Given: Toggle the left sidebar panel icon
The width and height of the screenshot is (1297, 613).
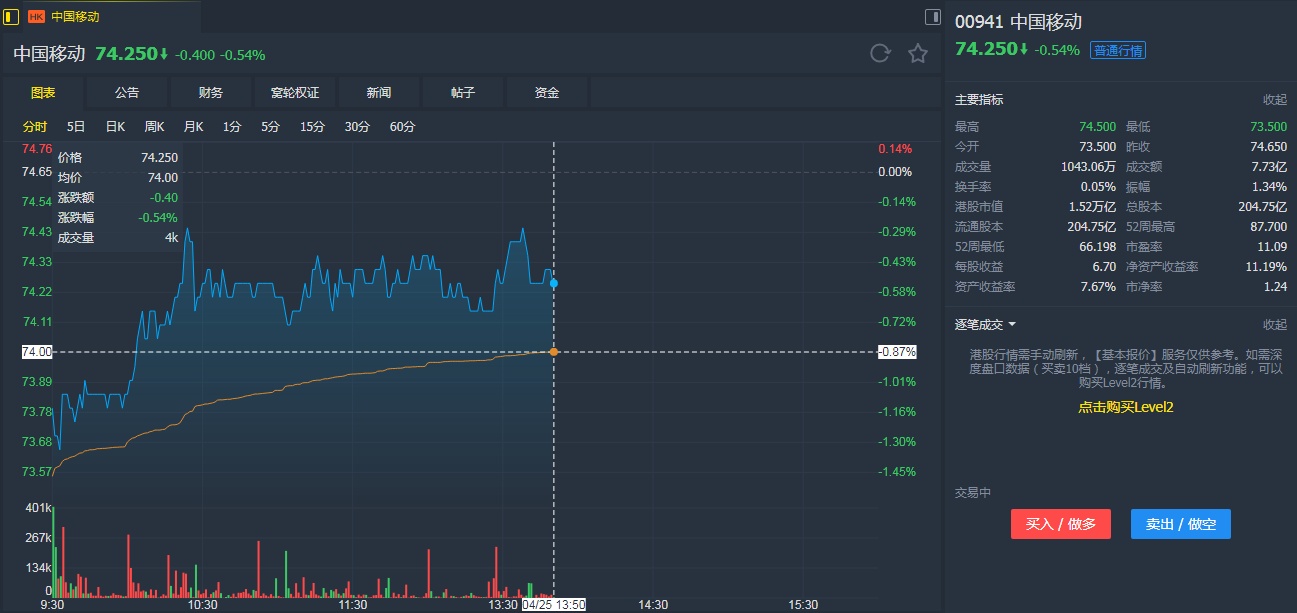Looking at the screenshot, I should [11, 16].
